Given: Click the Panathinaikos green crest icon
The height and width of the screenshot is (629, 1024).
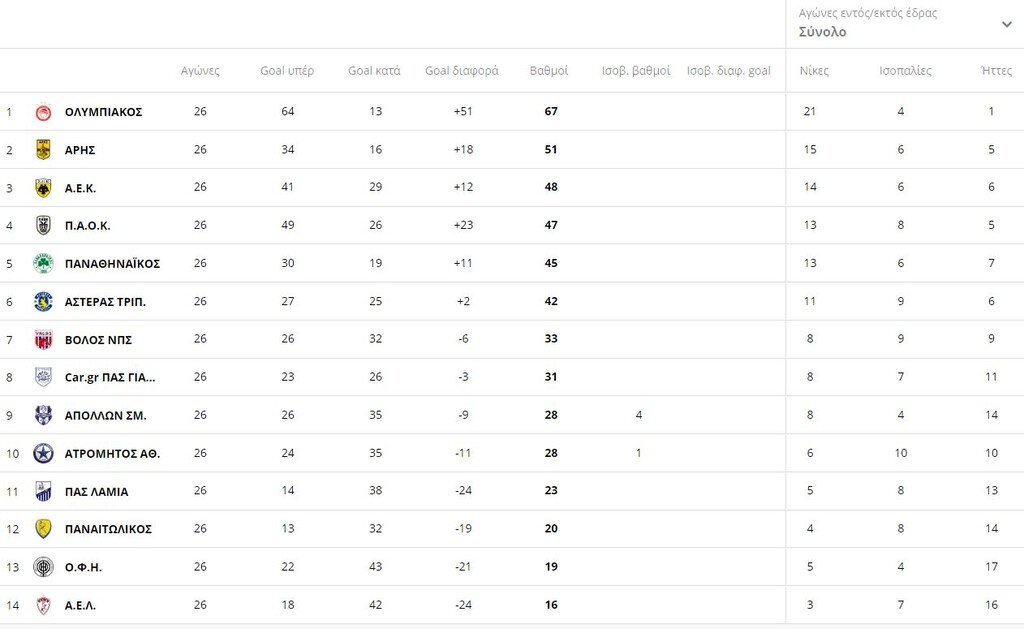Looking at the screenshot, I should pyautogui.click(x=43, y=264).
